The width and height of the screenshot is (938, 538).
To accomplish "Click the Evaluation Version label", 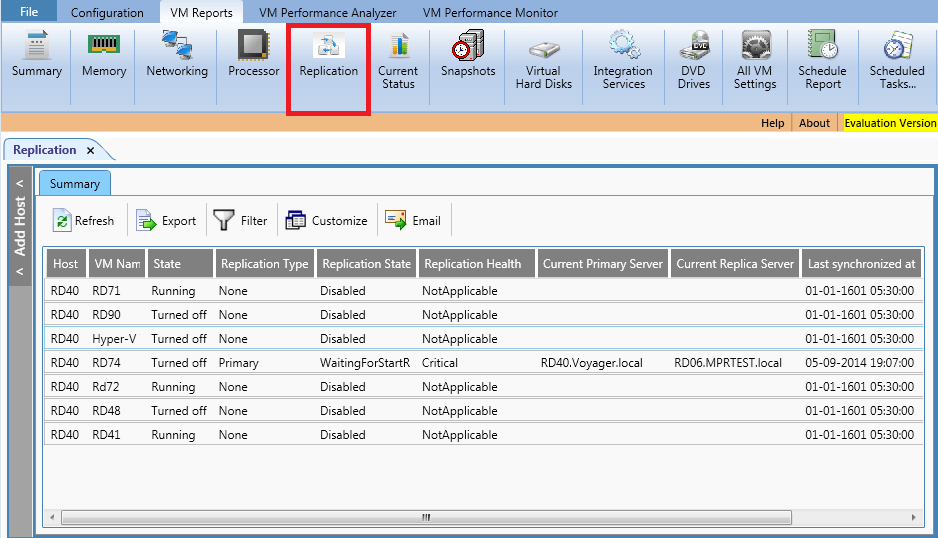I will click(890, 123).
